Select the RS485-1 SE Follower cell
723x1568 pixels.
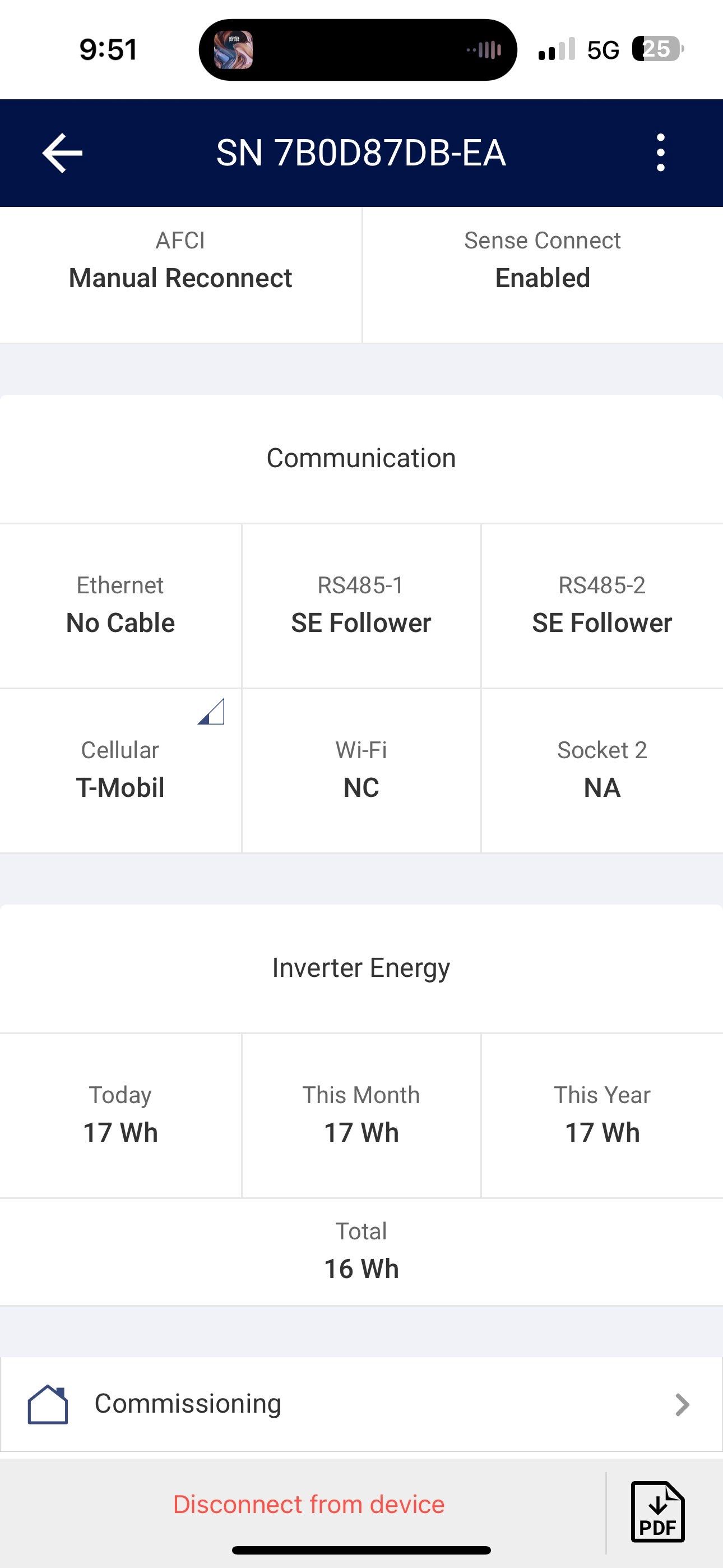(361, 606)
